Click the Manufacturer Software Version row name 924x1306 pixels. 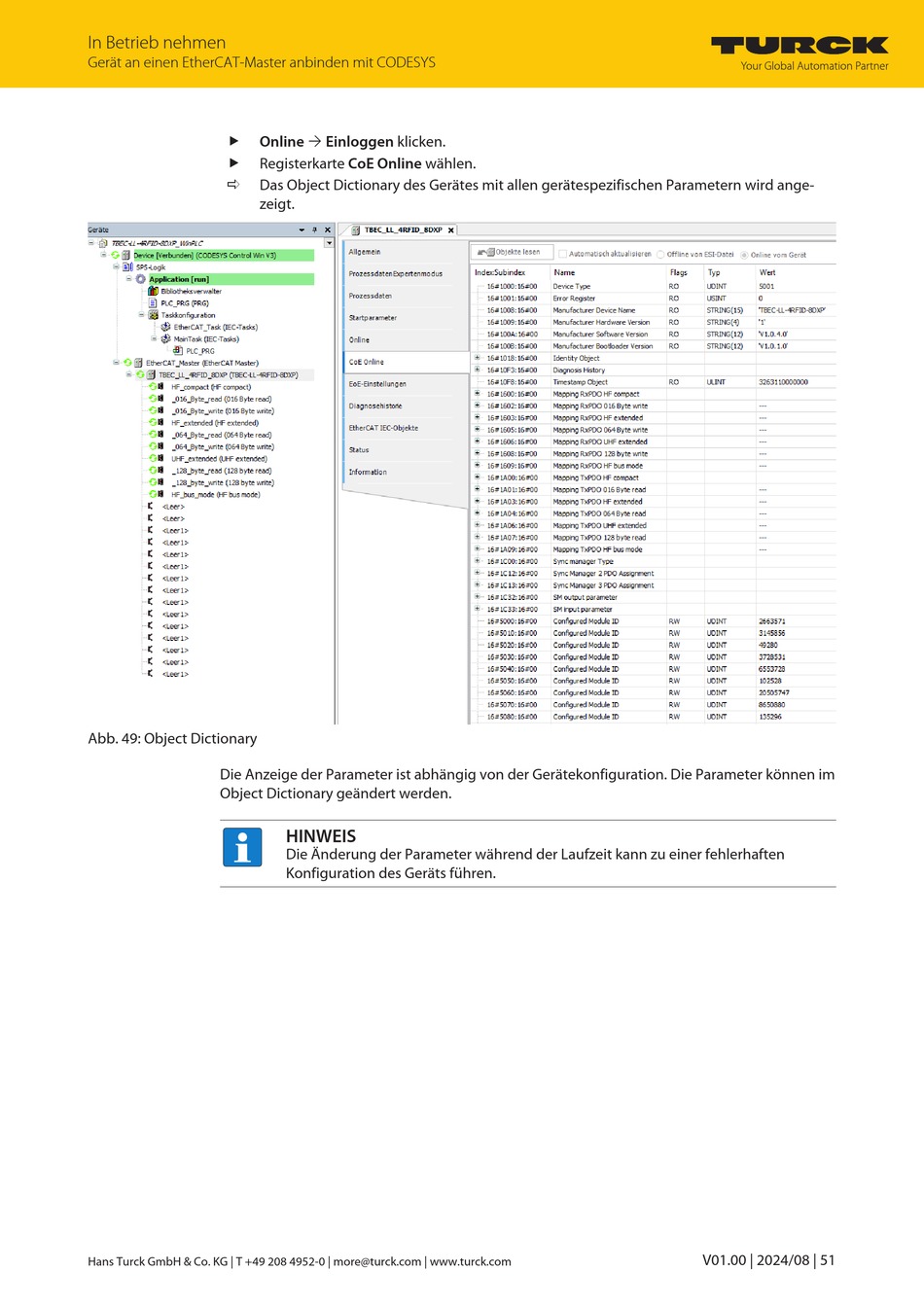pyautogui.click(x=601, y=335)
